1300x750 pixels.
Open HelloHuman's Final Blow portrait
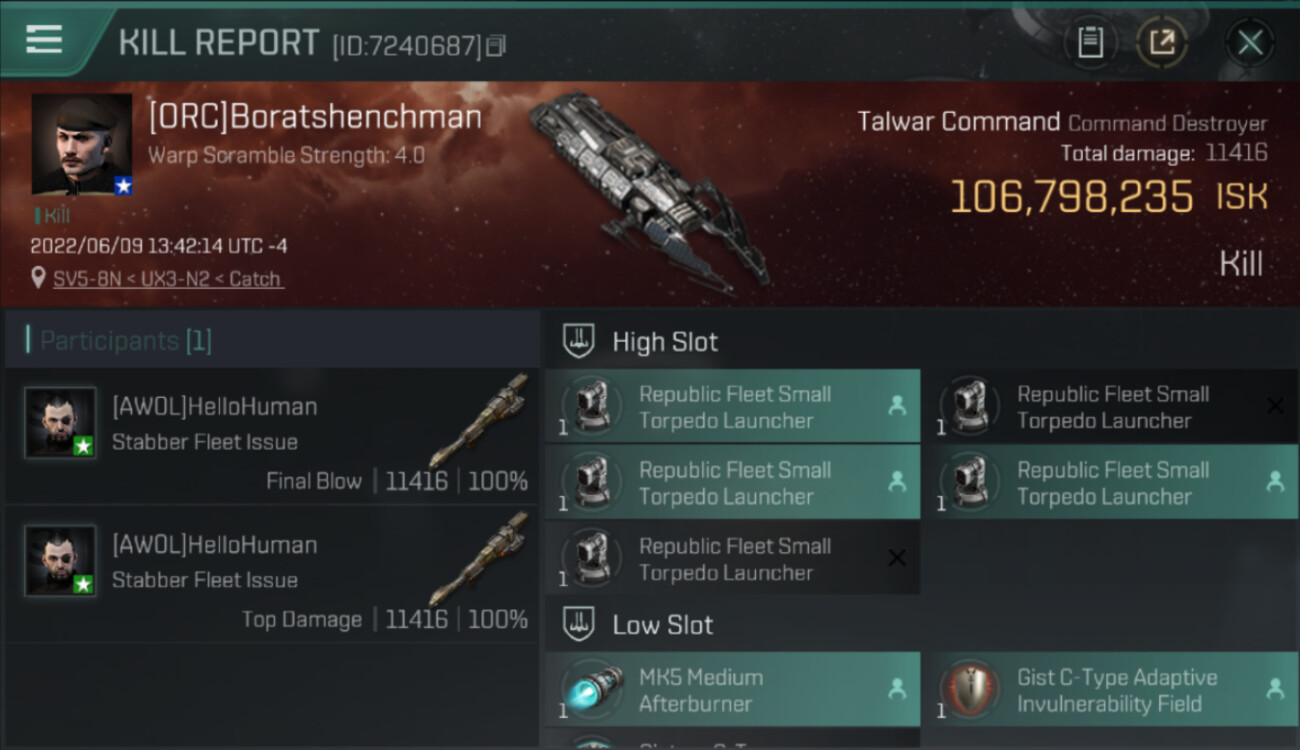(x=60, y=423)
